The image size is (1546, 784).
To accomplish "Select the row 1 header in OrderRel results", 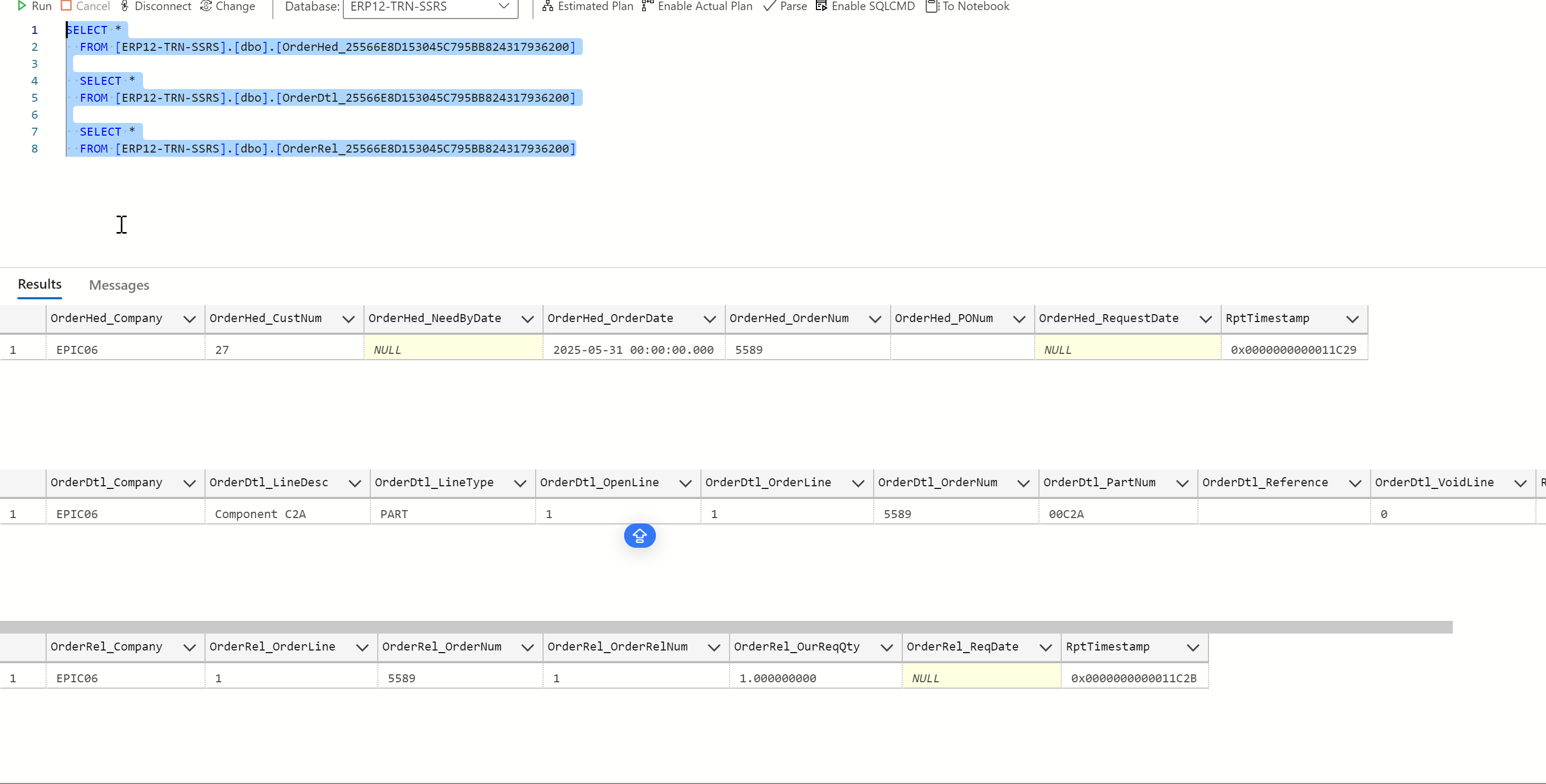I will click(x=13, y=677).
